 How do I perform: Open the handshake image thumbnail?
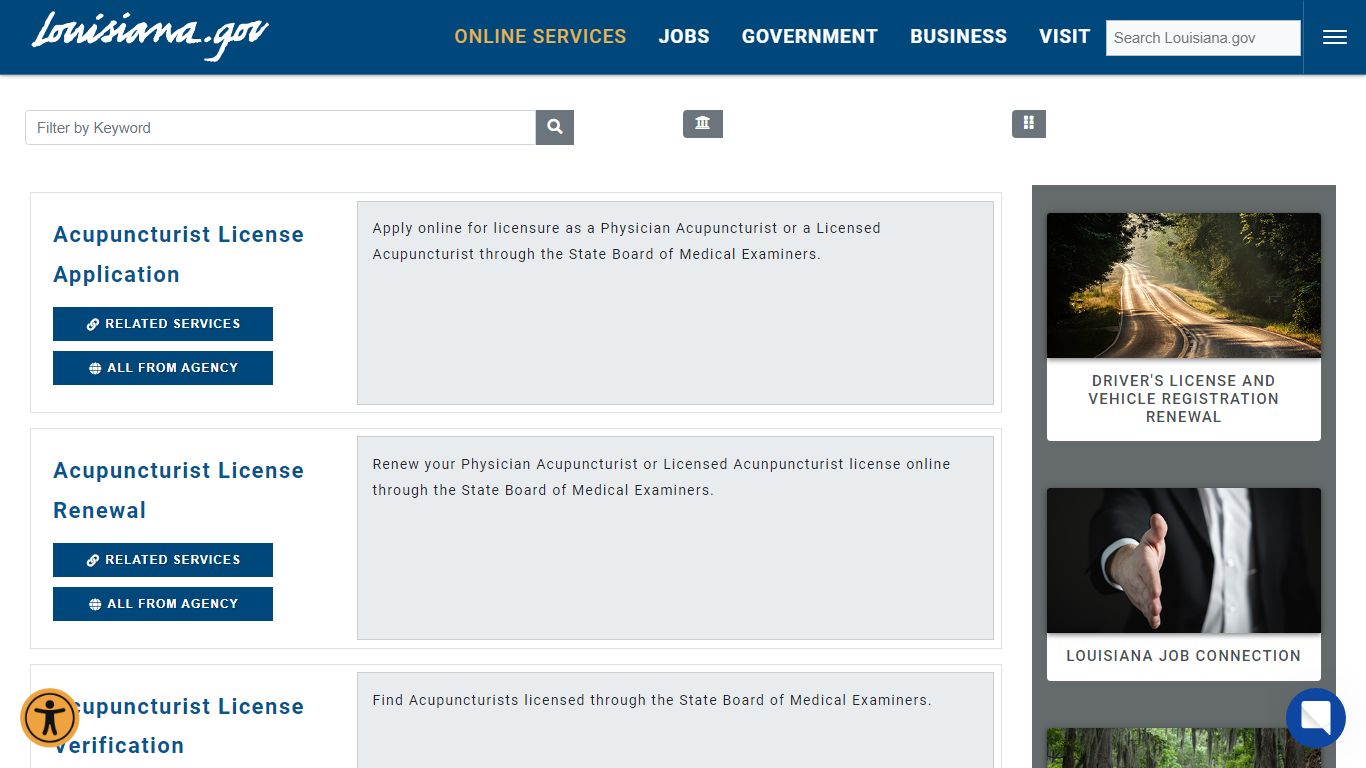[1184, 560]
